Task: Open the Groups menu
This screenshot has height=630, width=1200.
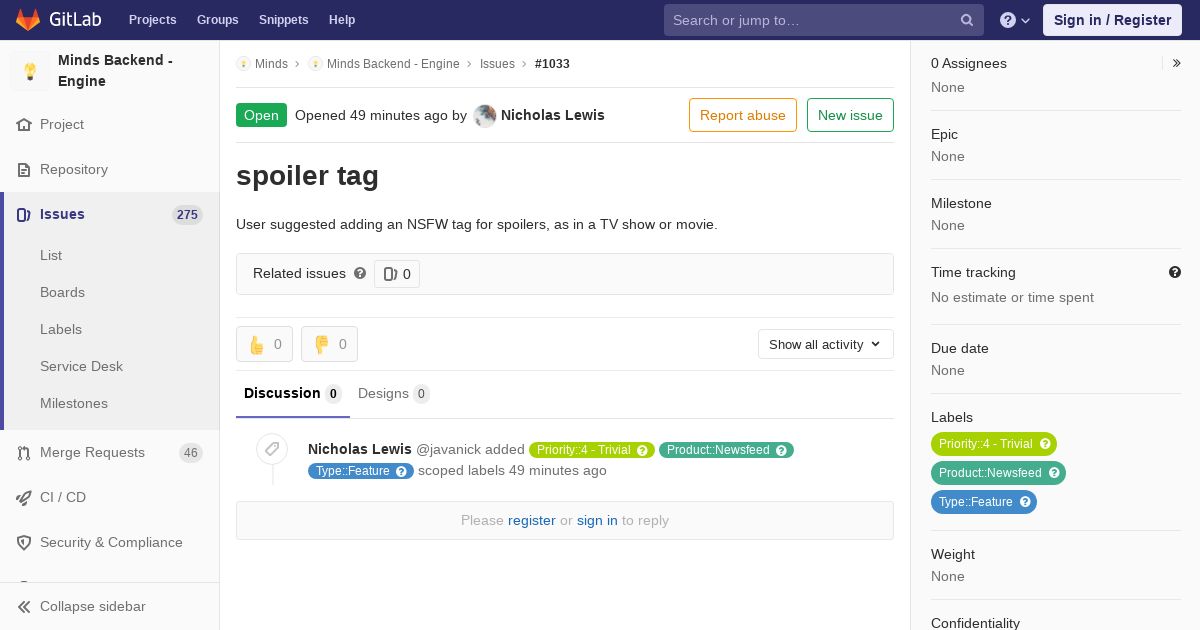Action: point(217,20)
